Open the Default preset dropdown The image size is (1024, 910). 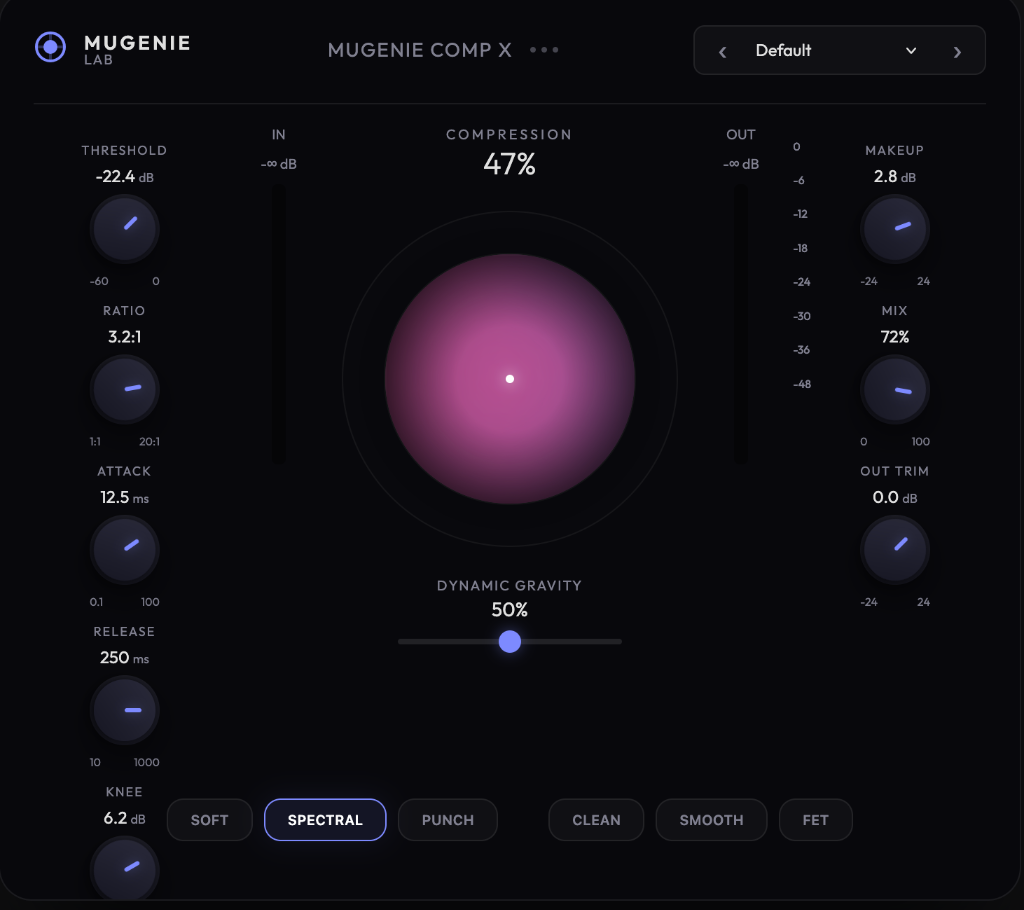pyautogui.click(x=839, y=49)
